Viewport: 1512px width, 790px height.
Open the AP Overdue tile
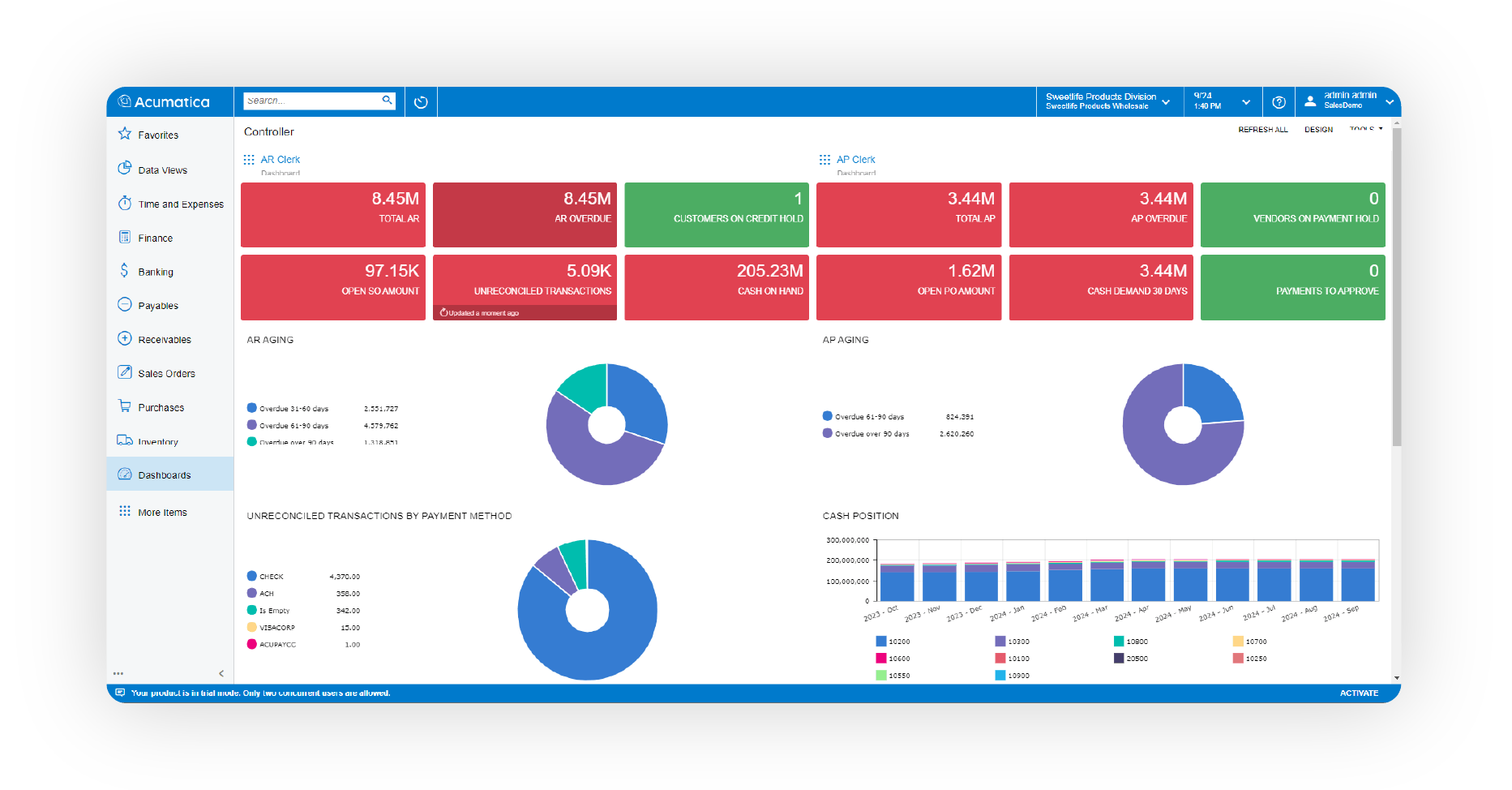(1101, 215)
